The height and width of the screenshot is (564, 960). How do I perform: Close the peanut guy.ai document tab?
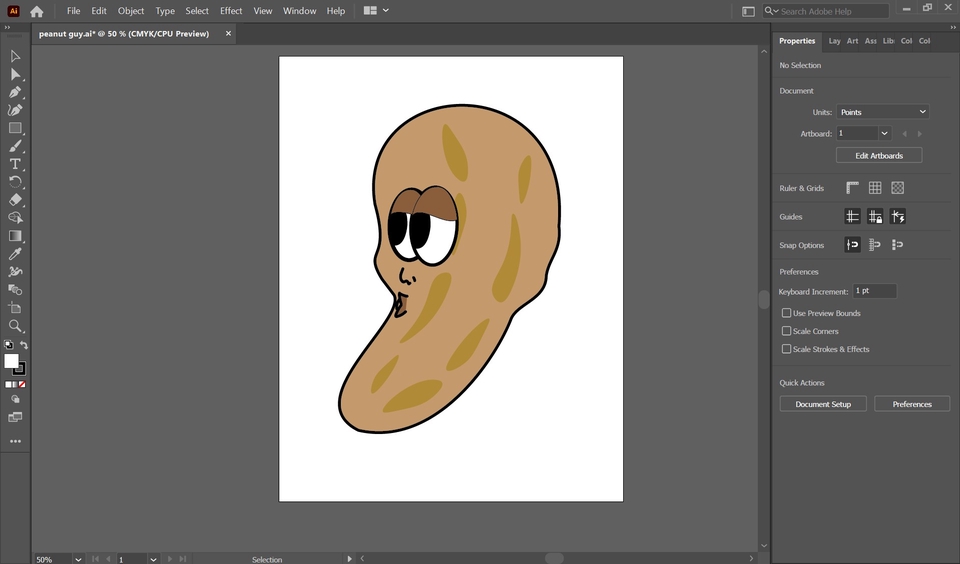[228, 34]
